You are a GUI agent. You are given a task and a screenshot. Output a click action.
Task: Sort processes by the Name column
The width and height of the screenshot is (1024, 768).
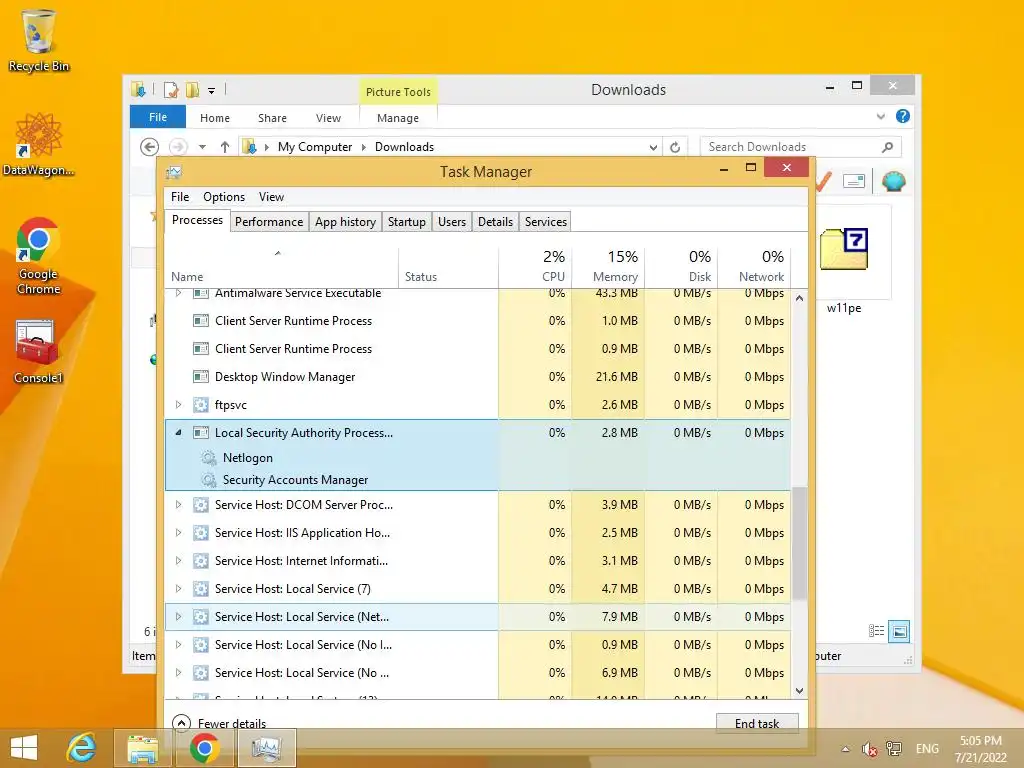pyautogui.click(x=281, y=266)
